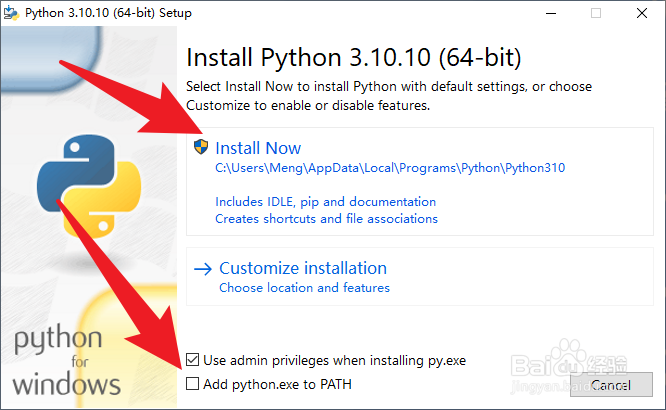This screenshot has width=666, height=410.
Task: Click 'Creates shortcuts and file associations' text
Action: click(x=326, y=219)
